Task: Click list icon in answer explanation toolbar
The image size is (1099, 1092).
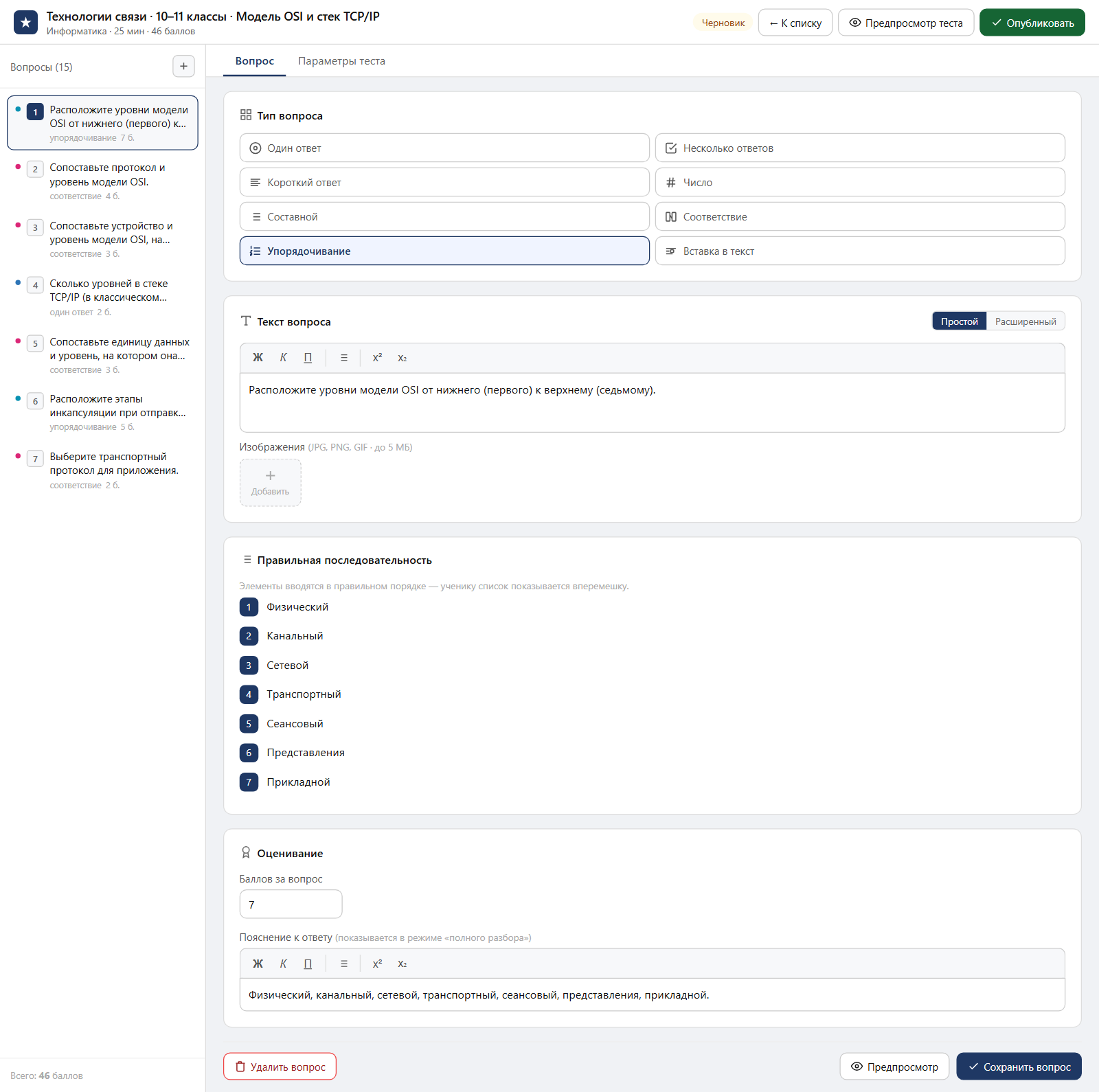Action: coord(344,964)
